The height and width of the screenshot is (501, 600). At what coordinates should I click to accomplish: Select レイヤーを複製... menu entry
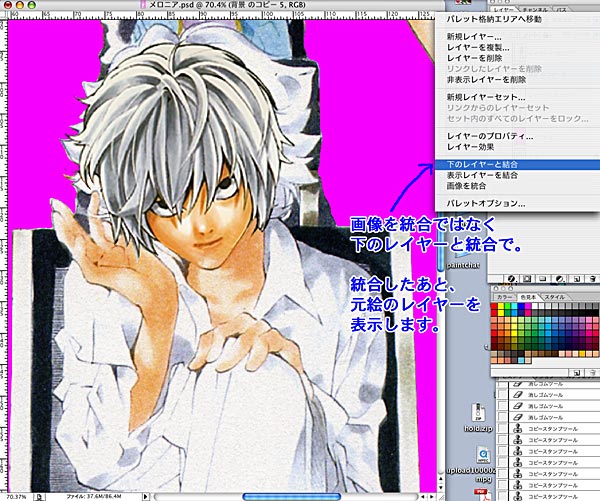click(x=517, y=47)
